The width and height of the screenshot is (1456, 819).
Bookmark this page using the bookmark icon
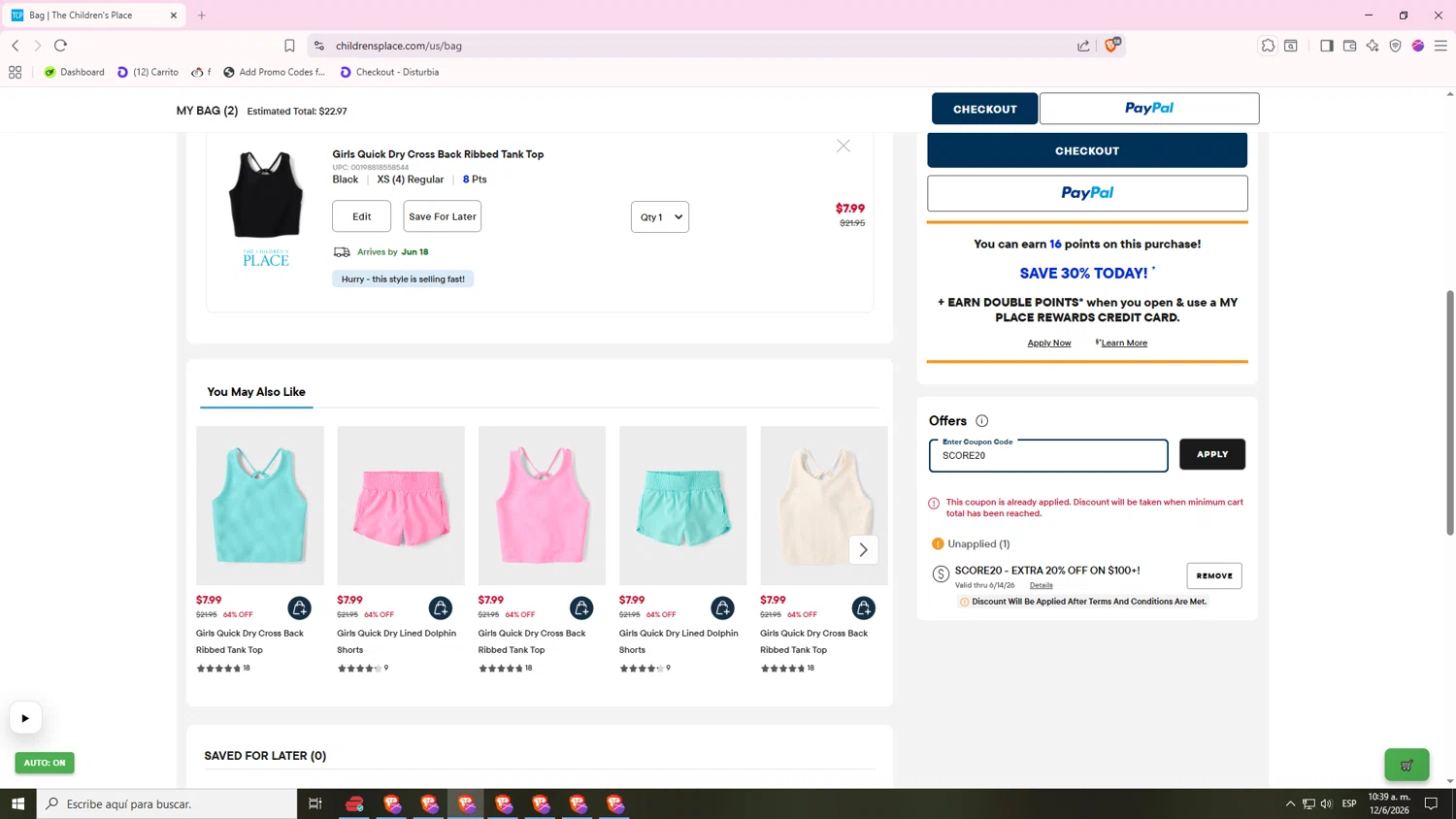coord(289,46)
